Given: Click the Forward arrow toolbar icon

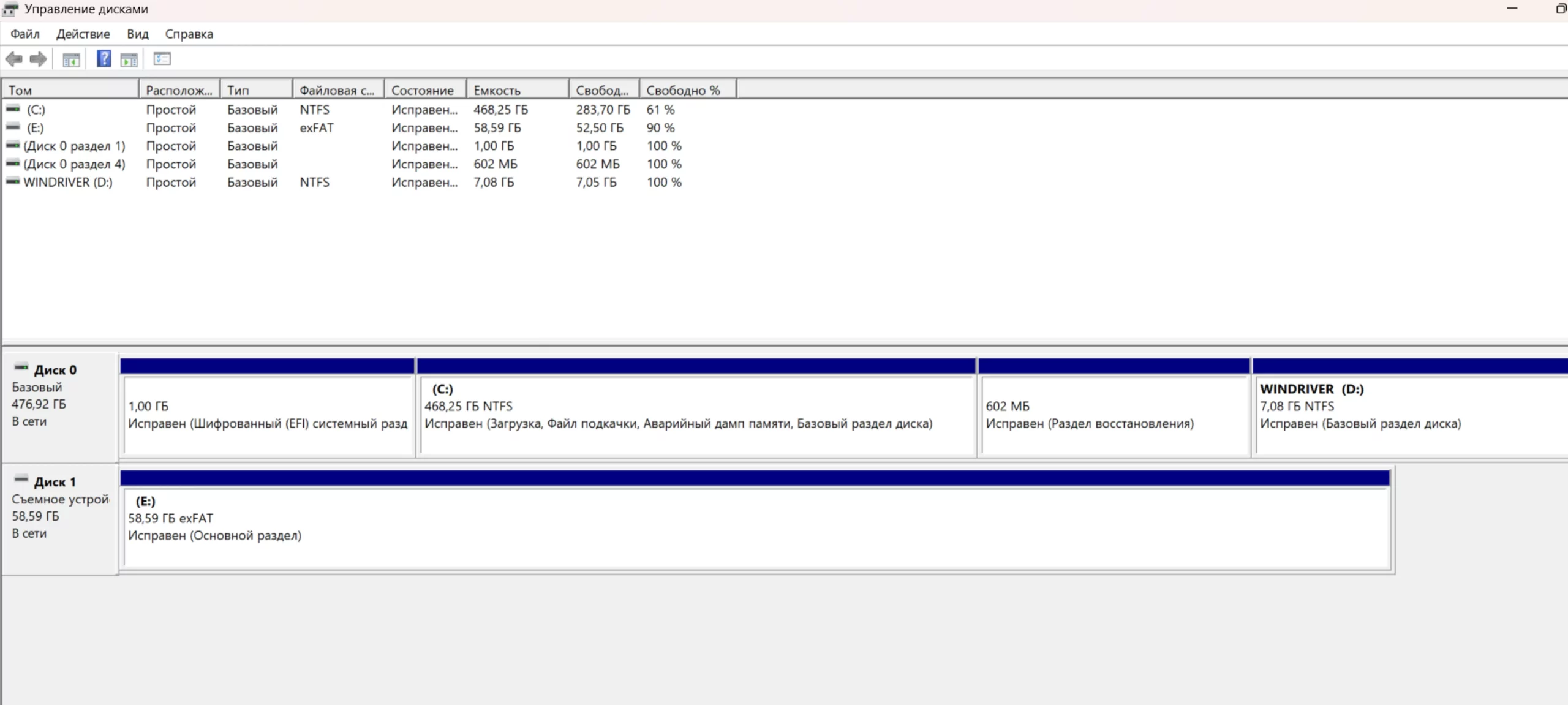Looking at the screenshot, I should click(38, 59).
